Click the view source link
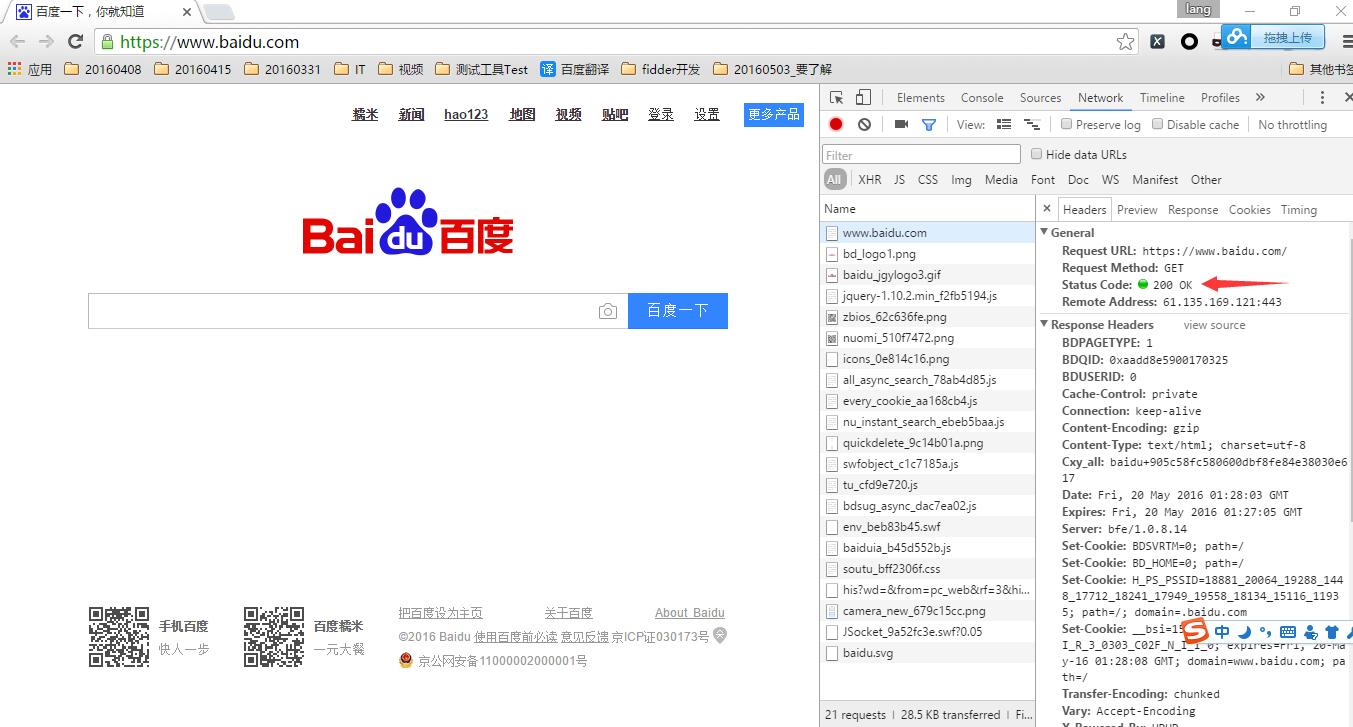1353x727 pixels. [1214, 325]
